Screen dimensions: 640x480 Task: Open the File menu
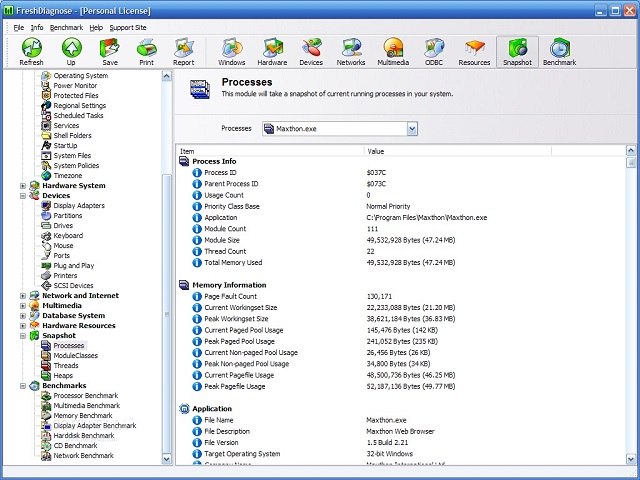[x=19, y=27]
